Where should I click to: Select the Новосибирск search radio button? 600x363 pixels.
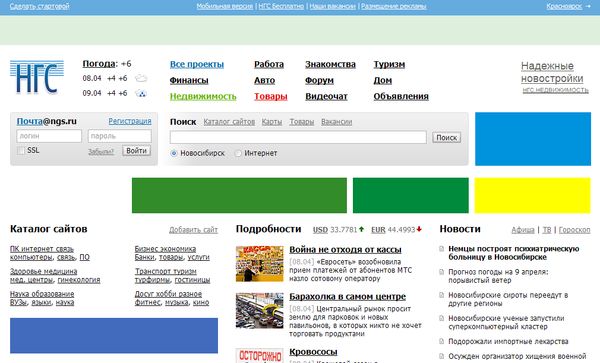(x=174, y=153)
